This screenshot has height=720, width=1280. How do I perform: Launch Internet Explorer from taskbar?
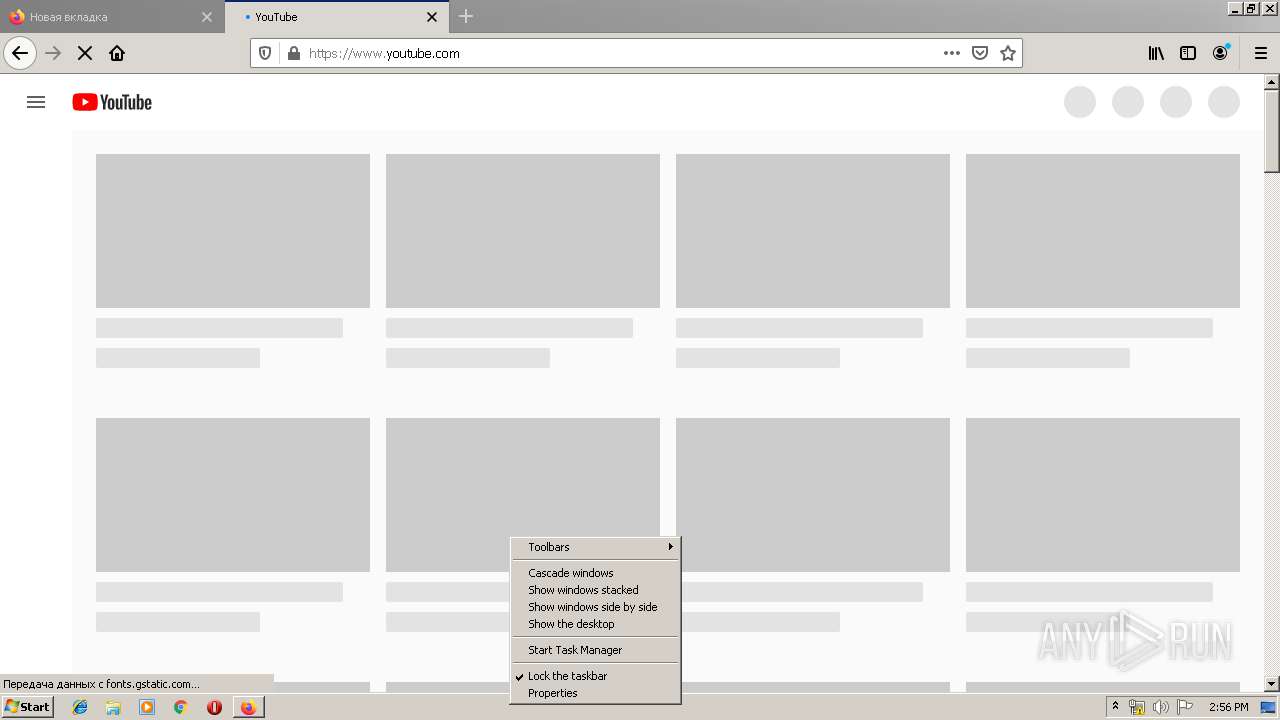80,707
